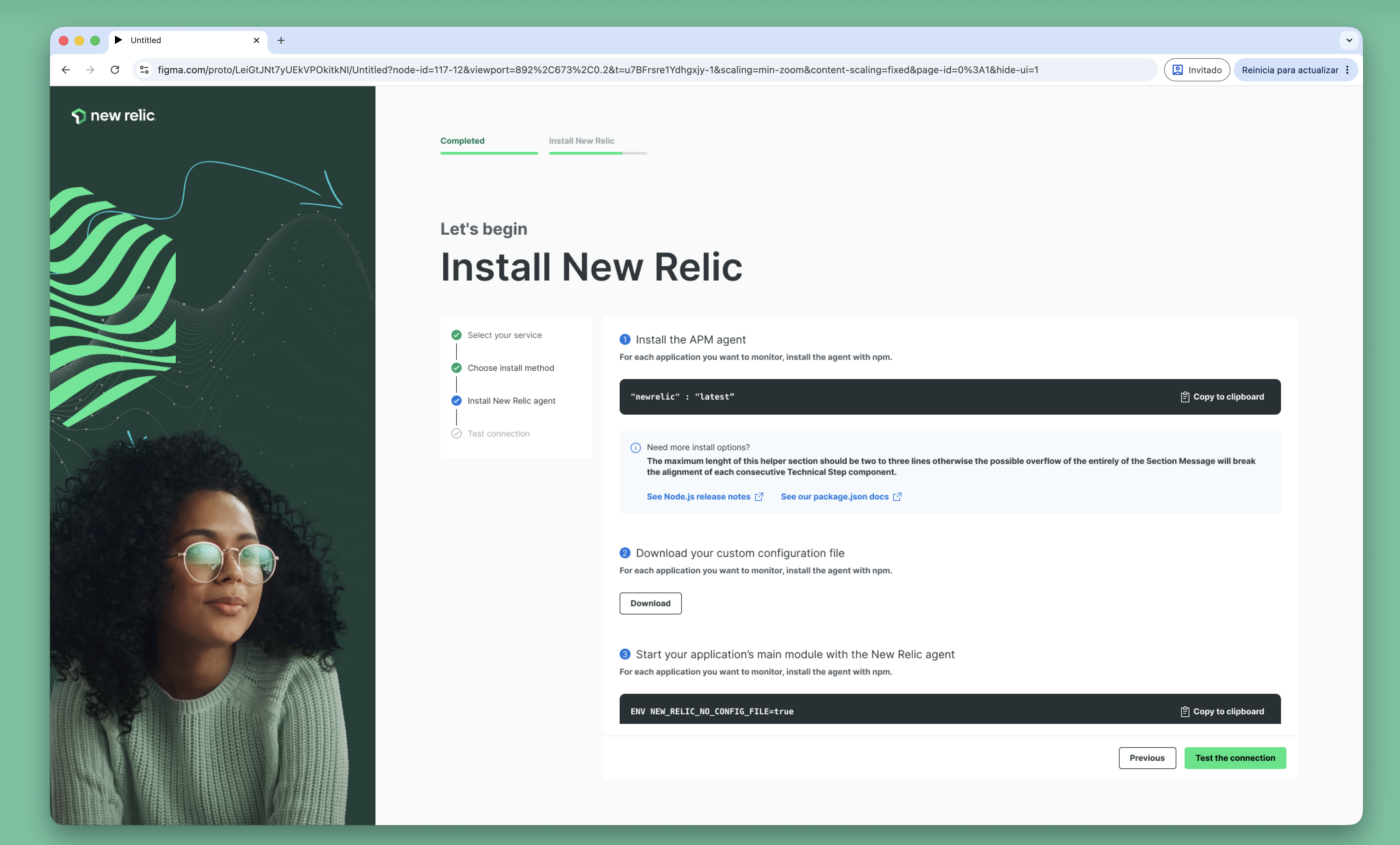Select the Untitled browser tab
This screenshot has width=1400, height=845.
pyautogui.click(x=187, y=40)
